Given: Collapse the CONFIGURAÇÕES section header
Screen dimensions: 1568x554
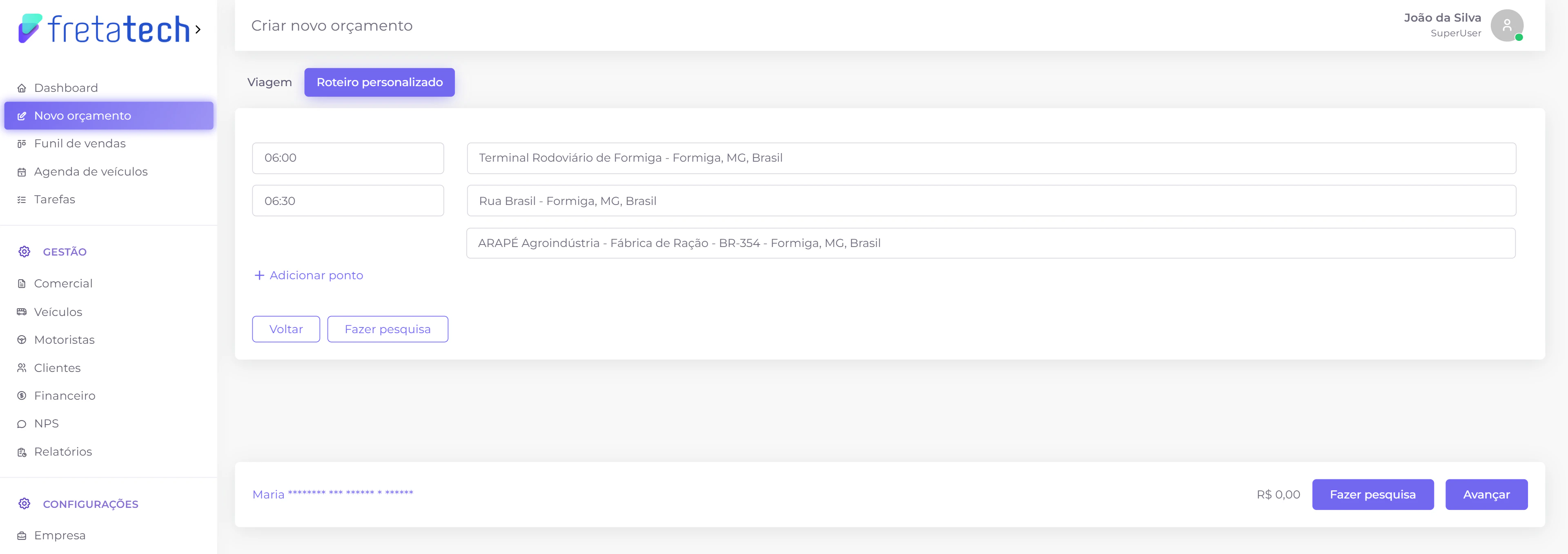Looking at the screenshot, I should 90,504.
